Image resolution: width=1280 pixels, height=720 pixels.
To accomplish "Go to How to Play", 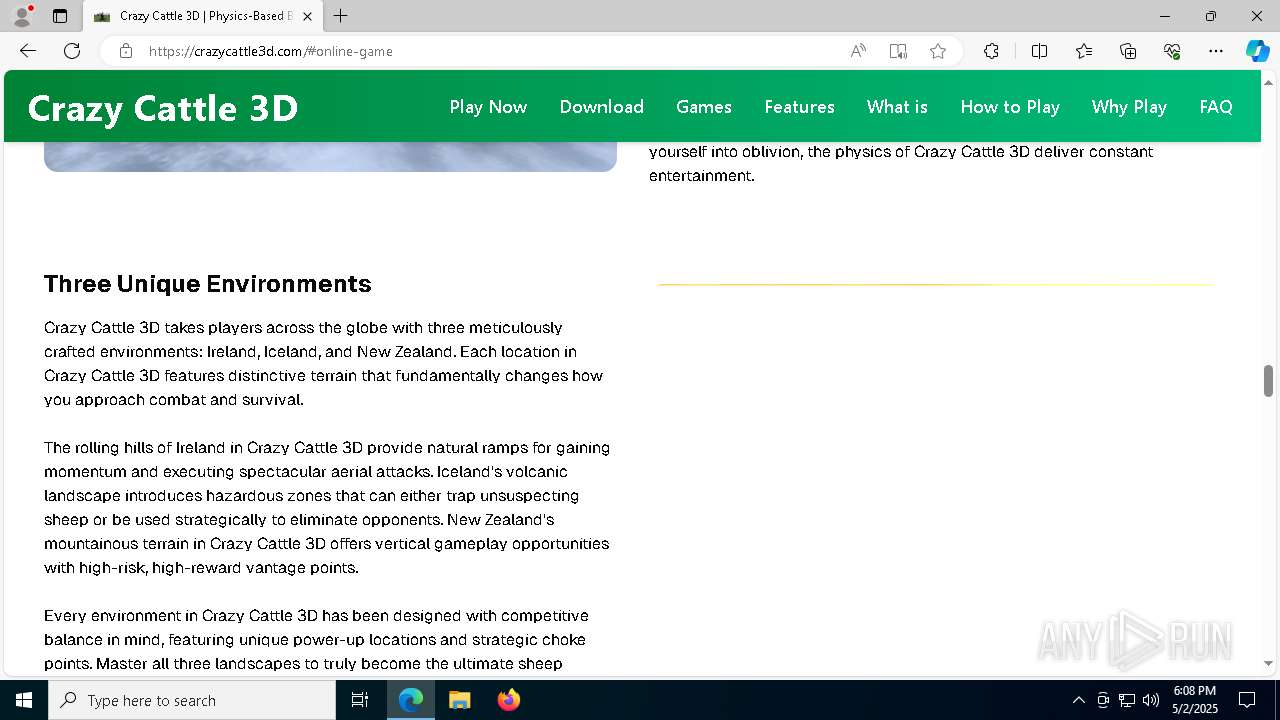I will 1010,107.
